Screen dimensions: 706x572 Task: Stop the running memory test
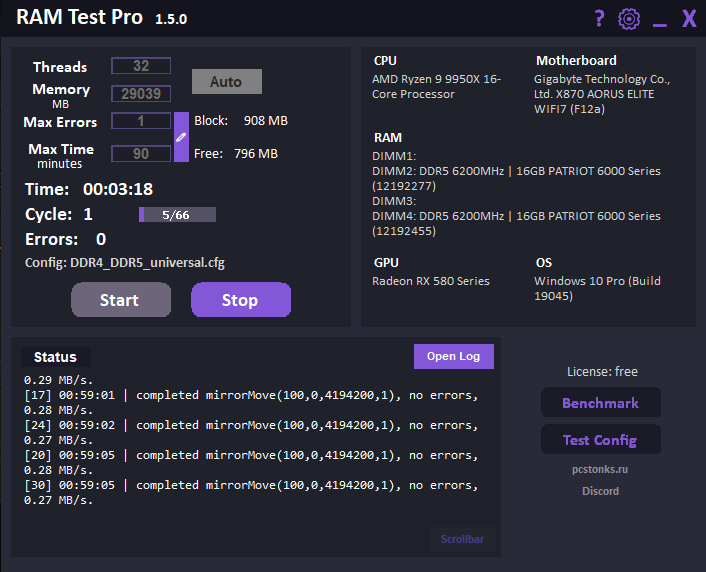pos(241,300)
